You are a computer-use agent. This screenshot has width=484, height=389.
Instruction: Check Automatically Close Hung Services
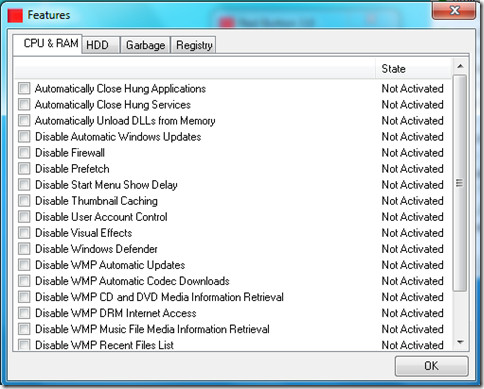coord(24,104)
